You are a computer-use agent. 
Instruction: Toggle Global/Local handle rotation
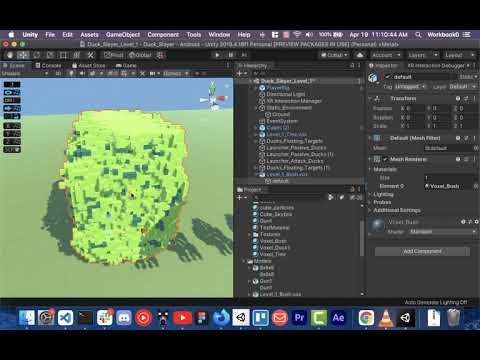coord(140,55)
